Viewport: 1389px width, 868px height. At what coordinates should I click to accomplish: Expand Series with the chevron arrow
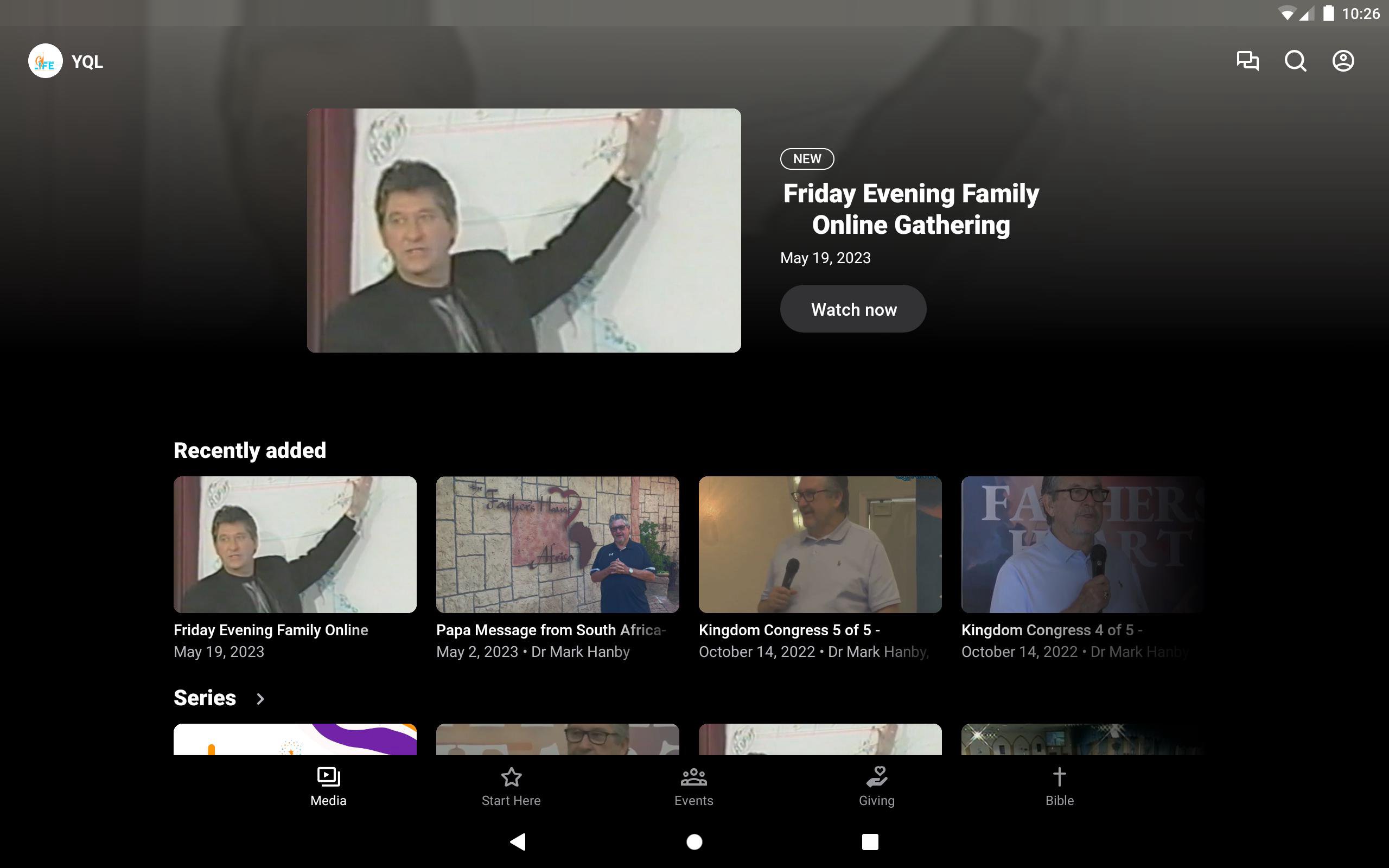260,699
